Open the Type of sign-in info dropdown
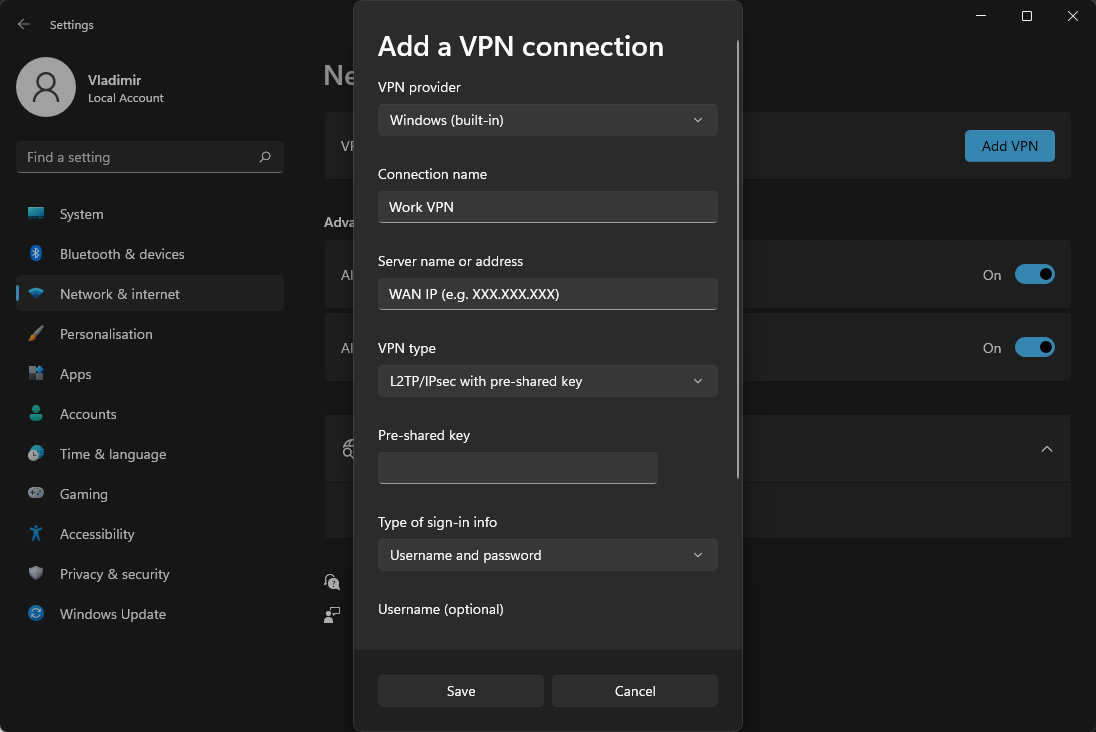The image size is (1096, 732). [x=547, y=555]
